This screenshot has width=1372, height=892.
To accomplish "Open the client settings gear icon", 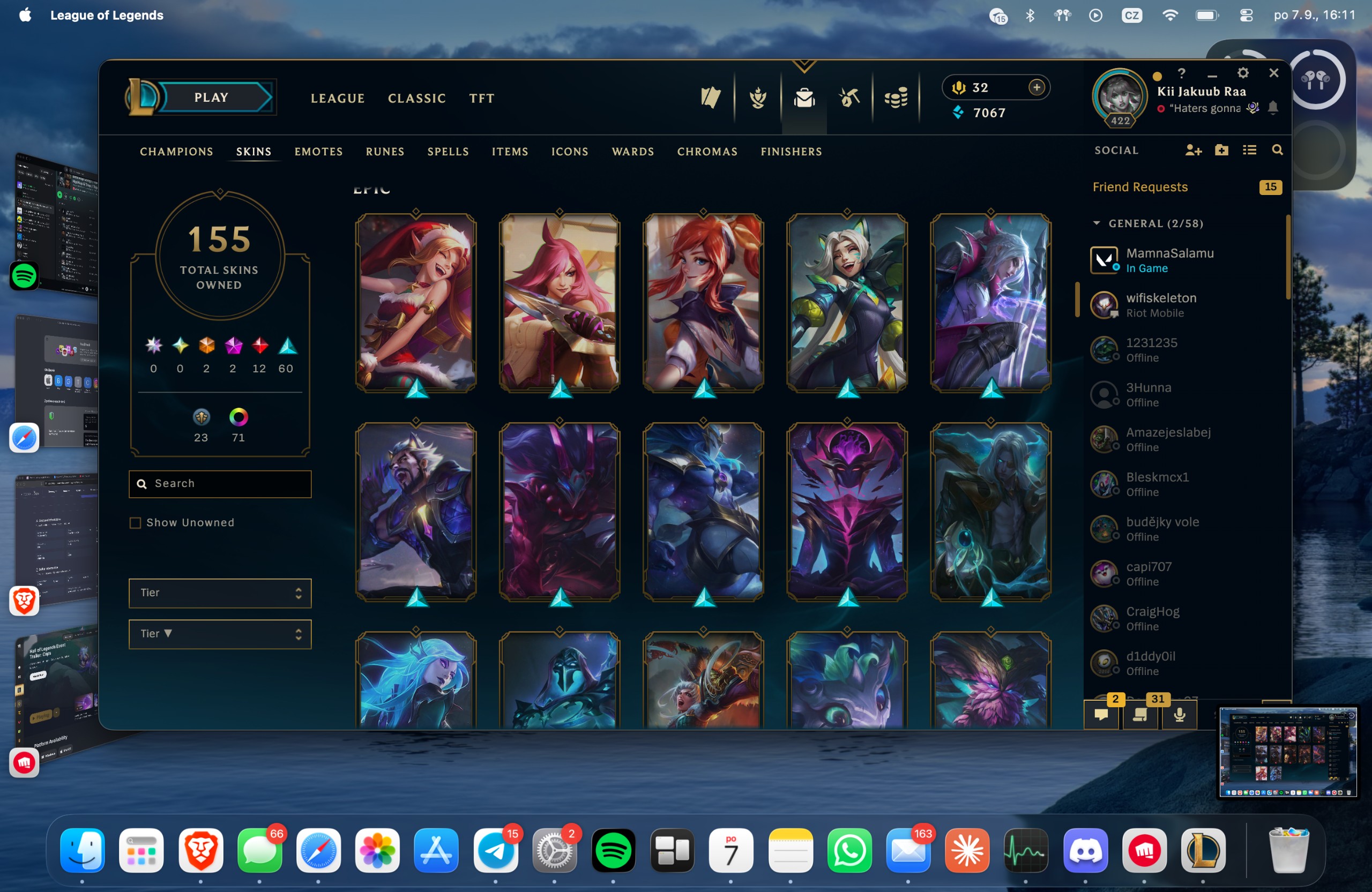I will 1243,73.
